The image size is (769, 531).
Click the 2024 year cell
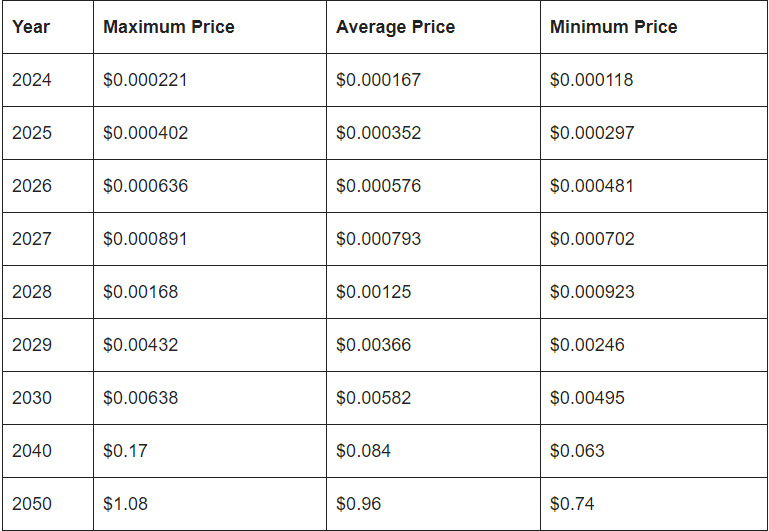pos(32,80)
